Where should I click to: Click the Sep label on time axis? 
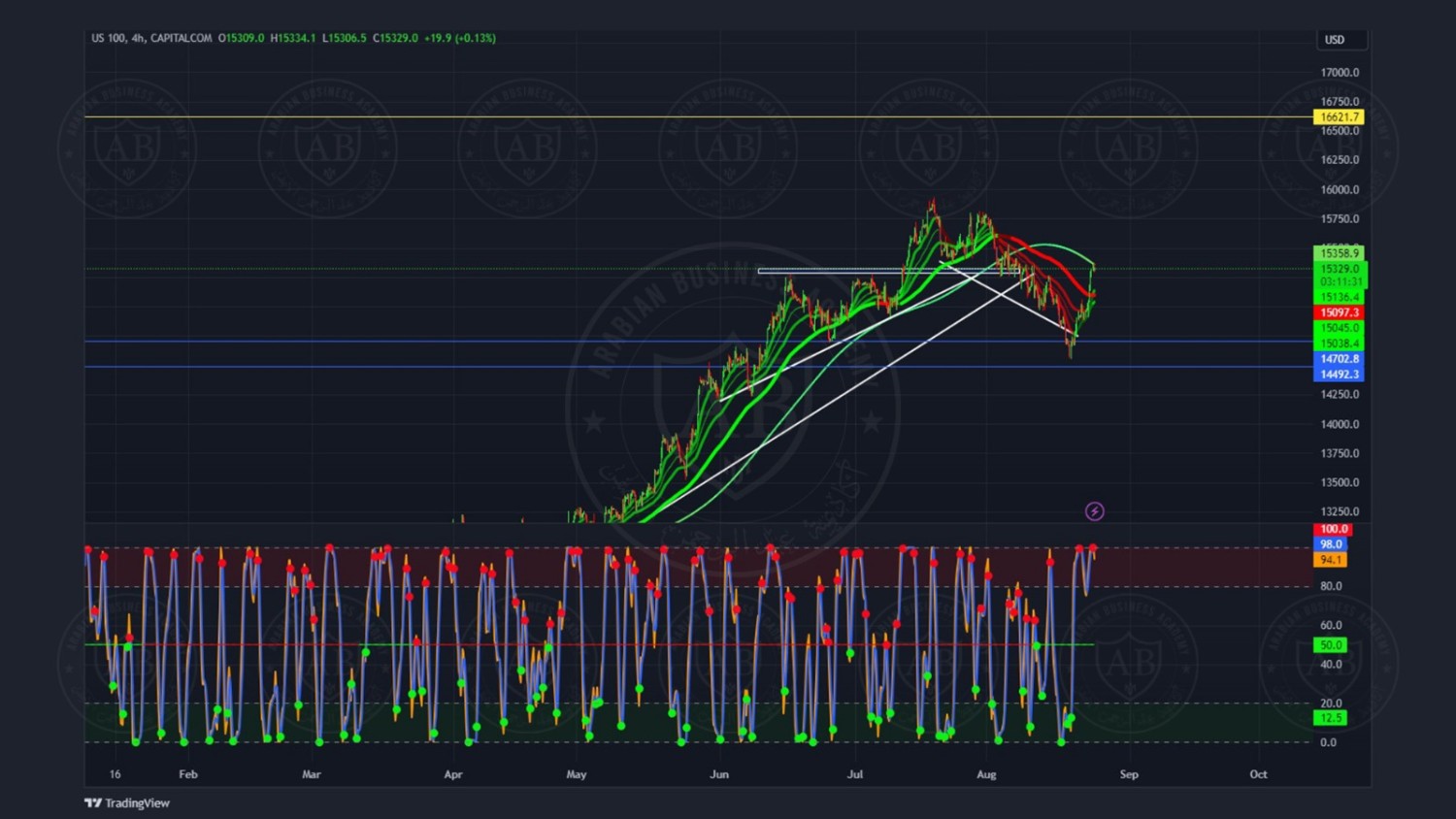[x=1129, y=774]
